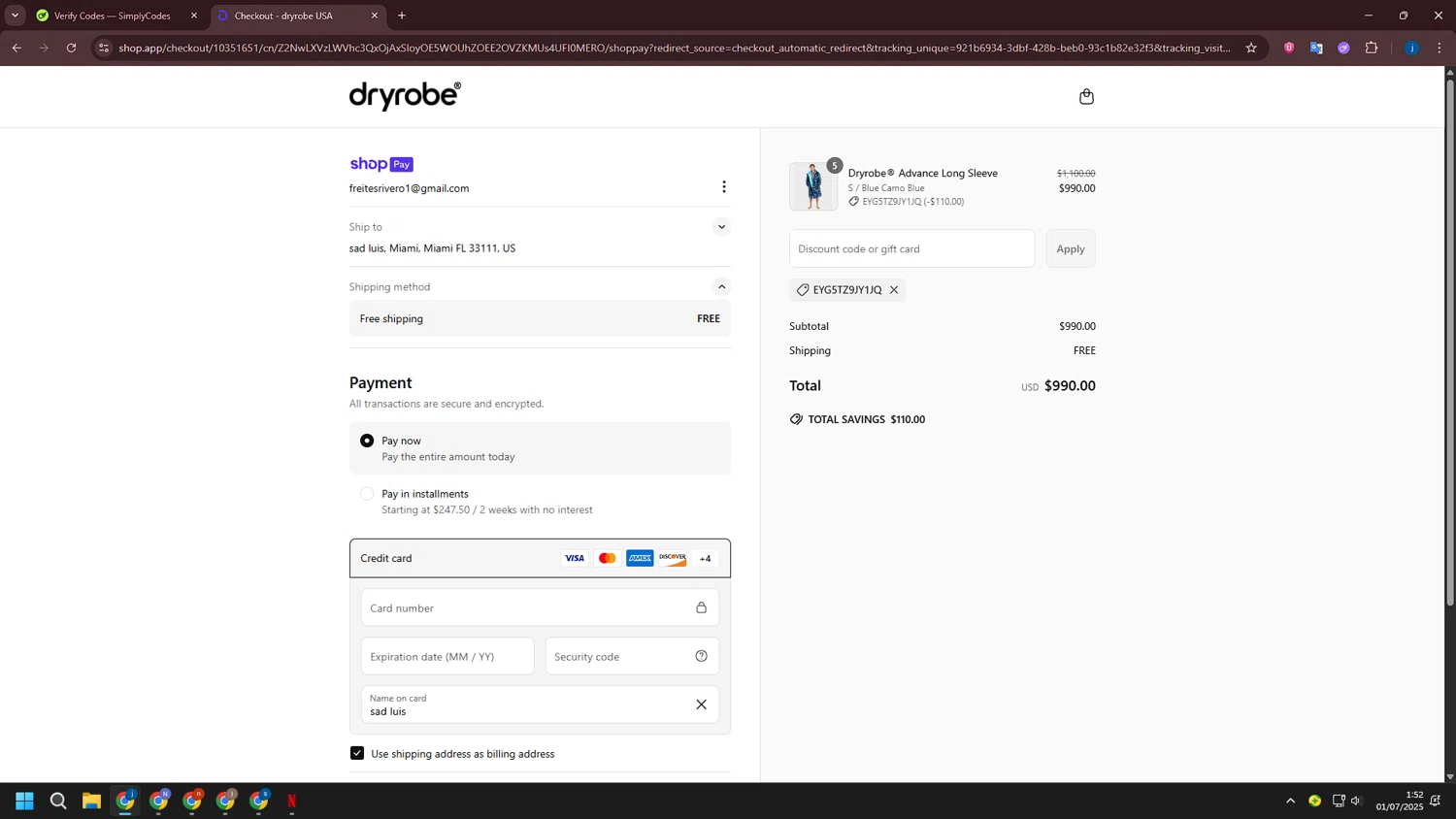
Task: Click the Apply discount button
Action: (x=1071, y=248)
